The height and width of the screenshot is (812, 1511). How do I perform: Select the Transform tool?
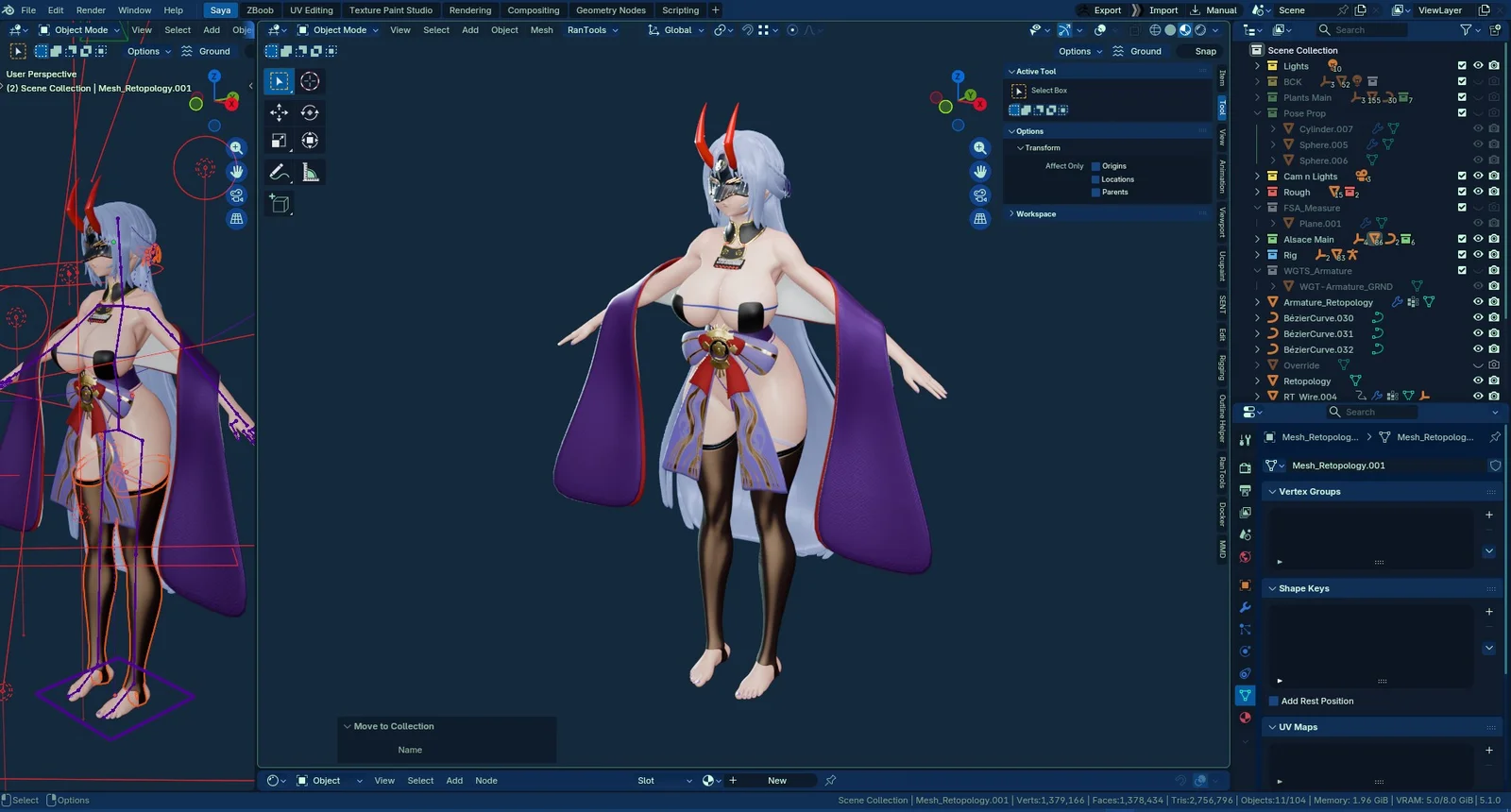tap(310, 141)
